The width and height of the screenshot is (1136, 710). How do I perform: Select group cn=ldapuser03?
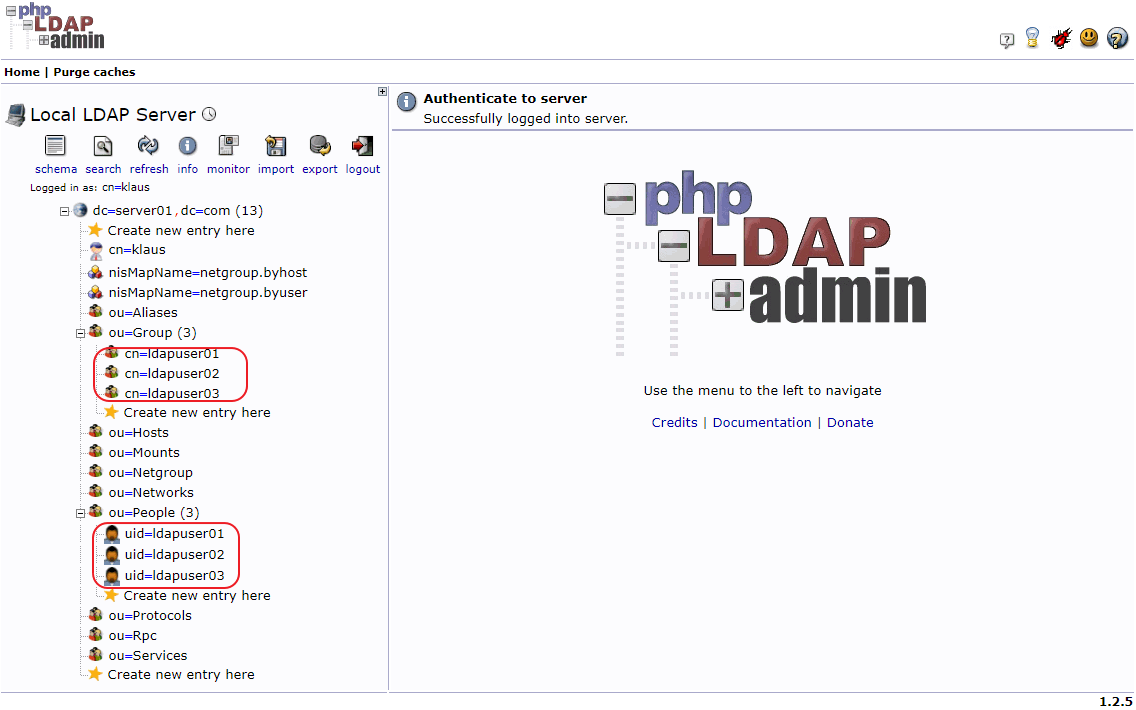(172, 393)
